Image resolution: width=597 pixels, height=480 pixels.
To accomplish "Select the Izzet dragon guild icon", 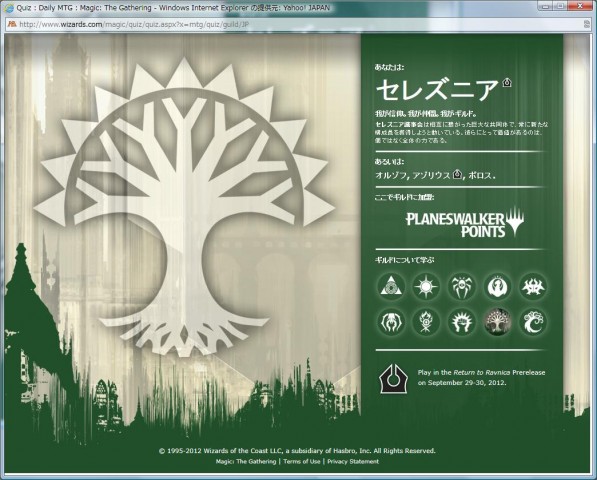I will pyautogui.click(x=497, y=286).
